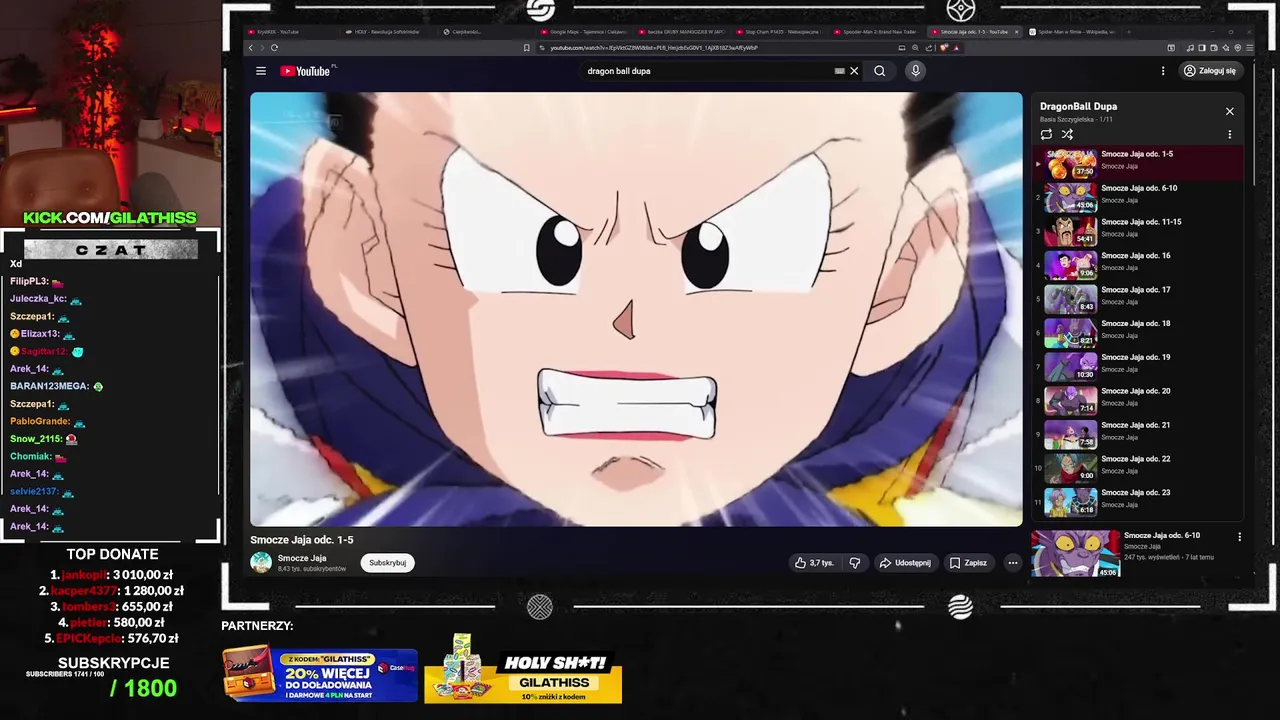Play playlist item Smocze Jaja odc. 18
Screen dimensions: 1280x720
tap(1138, 331)
